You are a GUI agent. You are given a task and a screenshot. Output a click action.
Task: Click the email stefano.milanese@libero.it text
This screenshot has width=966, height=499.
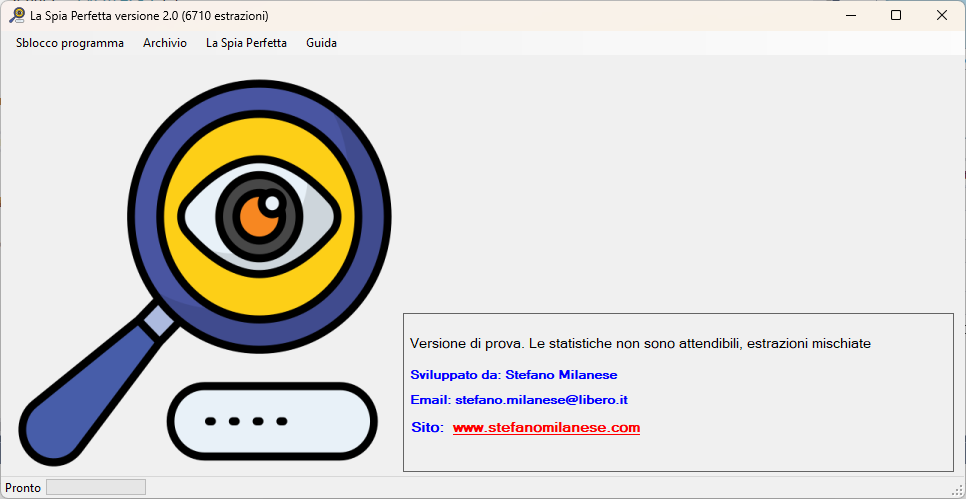point(519,400)
